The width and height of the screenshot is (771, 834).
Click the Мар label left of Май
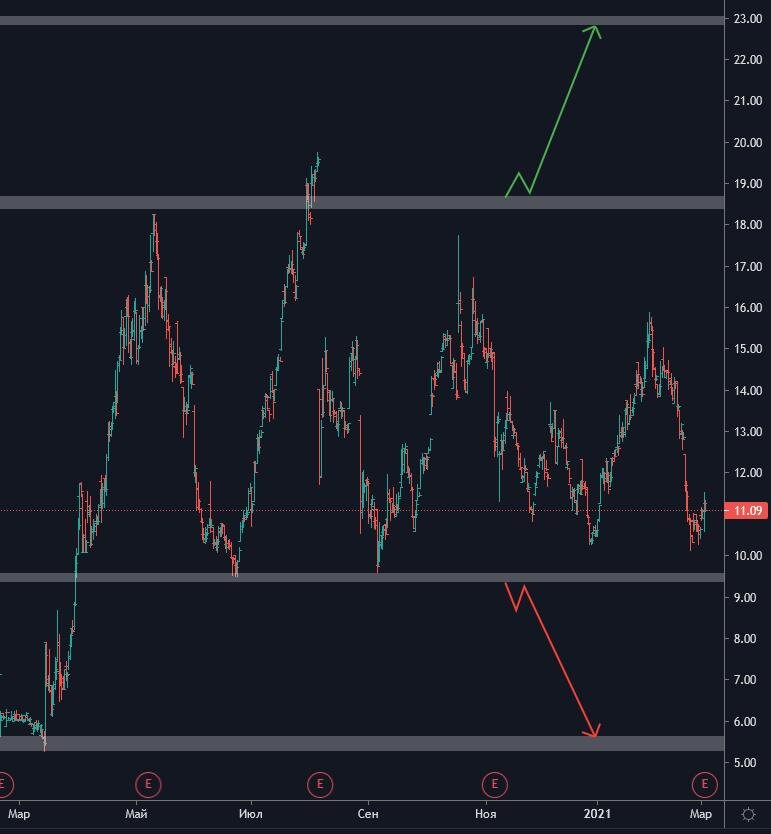pyautogui.click(x=19, y=814)
